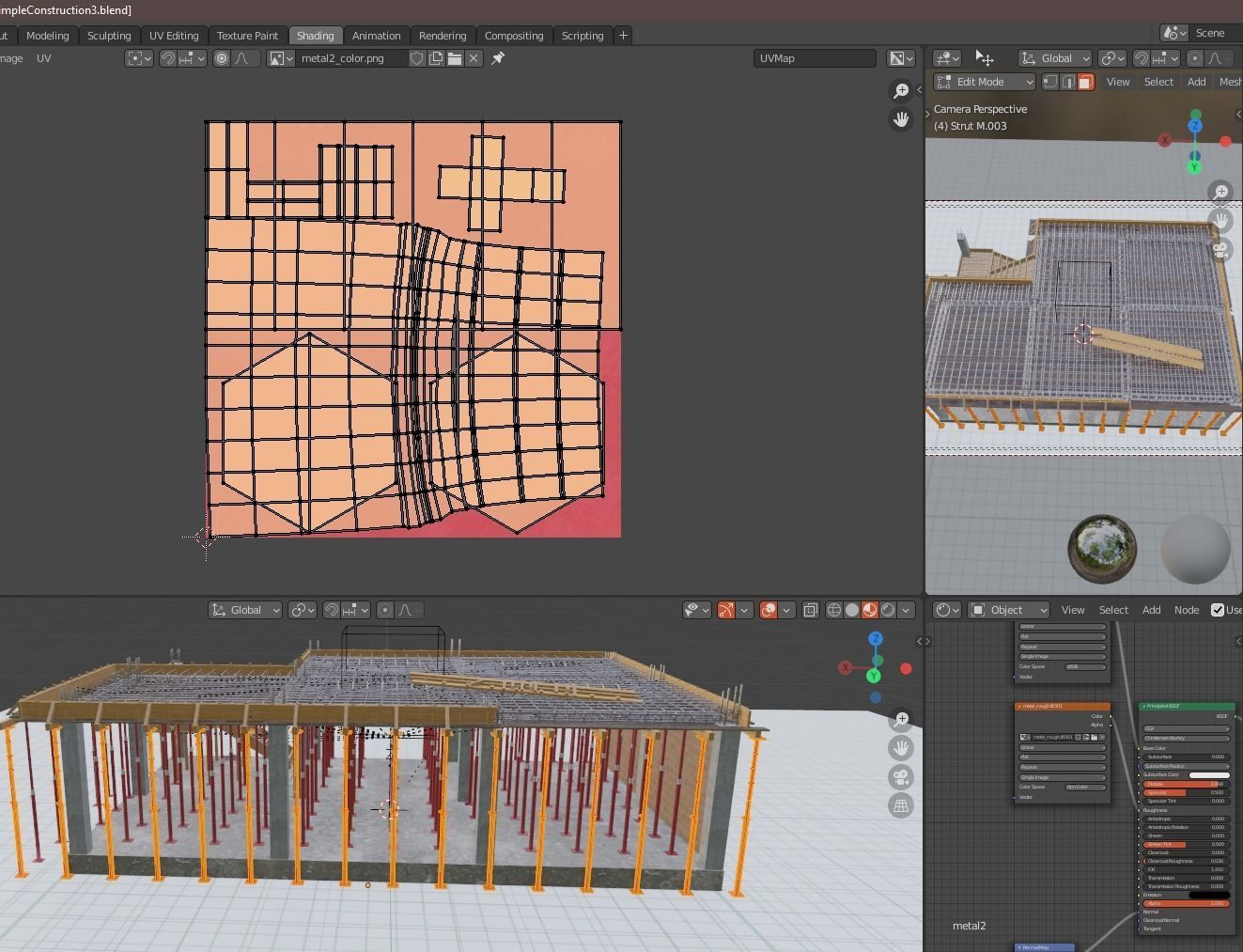Switch to the Rendering workspace tab

click(x=443, y=36)
